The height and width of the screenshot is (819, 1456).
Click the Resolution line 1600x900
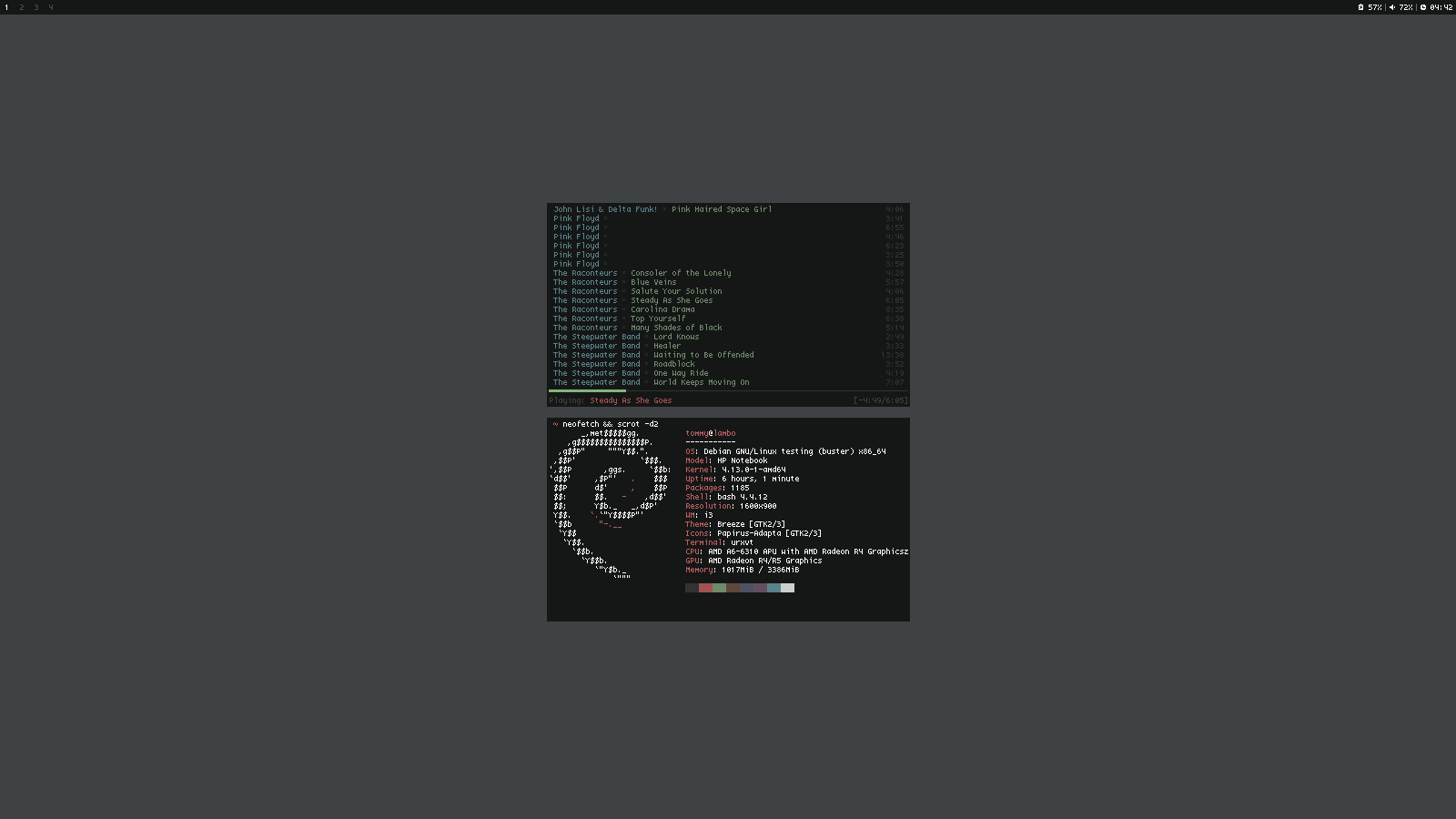tap(731, 506)
